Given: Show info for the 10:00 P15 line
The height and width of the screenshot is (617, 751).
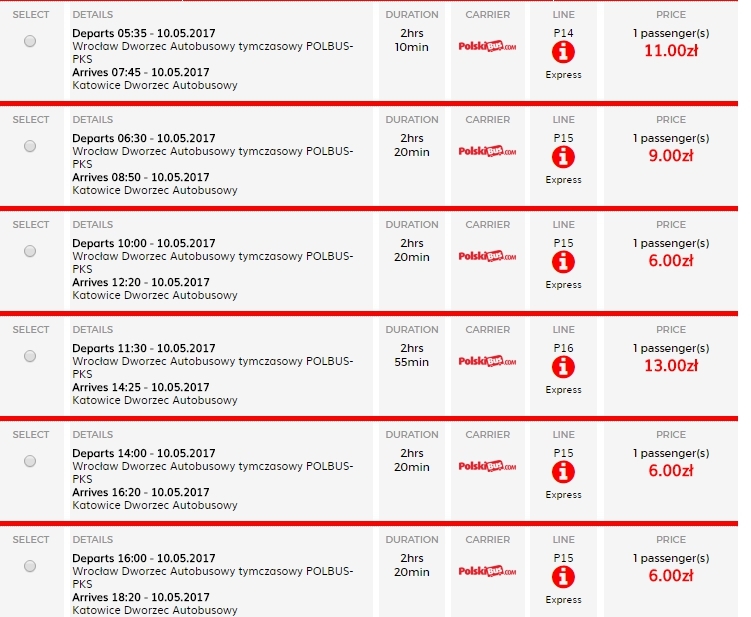Looking at the screenshot, I should pyautogui.click(x=563, y=262).
